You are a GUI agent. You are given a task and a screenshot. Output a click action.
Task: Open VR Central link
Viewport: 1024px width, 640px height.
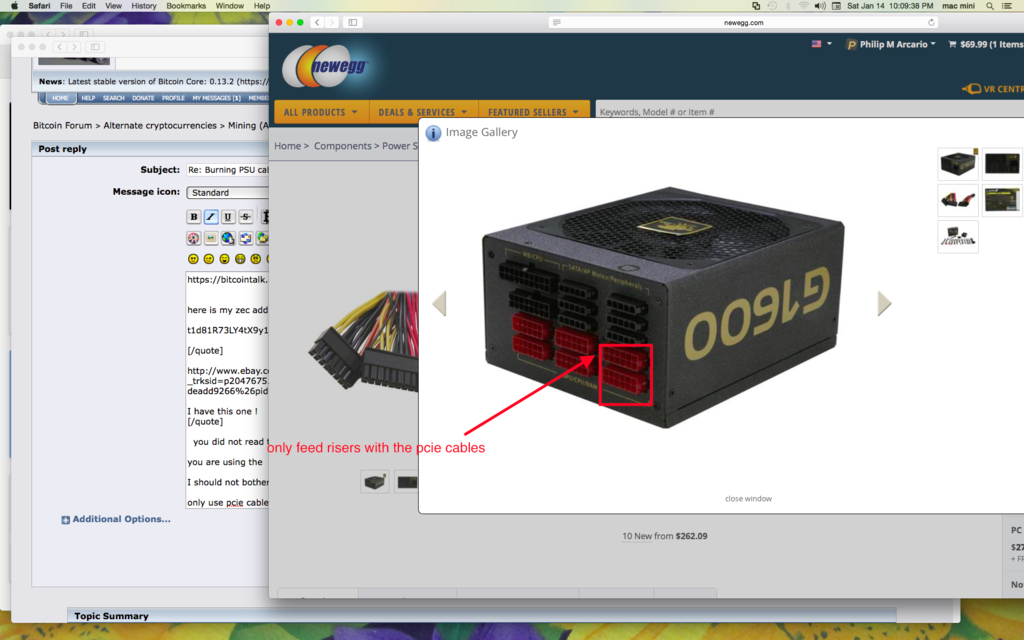click(x=993, y=88)
